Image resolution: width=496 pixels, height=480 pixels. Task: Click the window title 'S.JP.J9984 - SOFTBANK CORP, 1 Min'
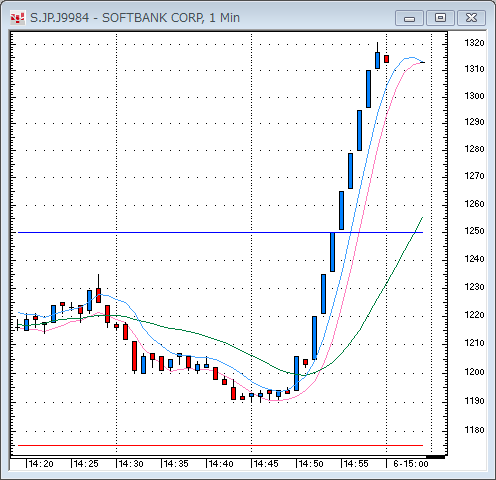pyautogui.click(x=135, y=18)
